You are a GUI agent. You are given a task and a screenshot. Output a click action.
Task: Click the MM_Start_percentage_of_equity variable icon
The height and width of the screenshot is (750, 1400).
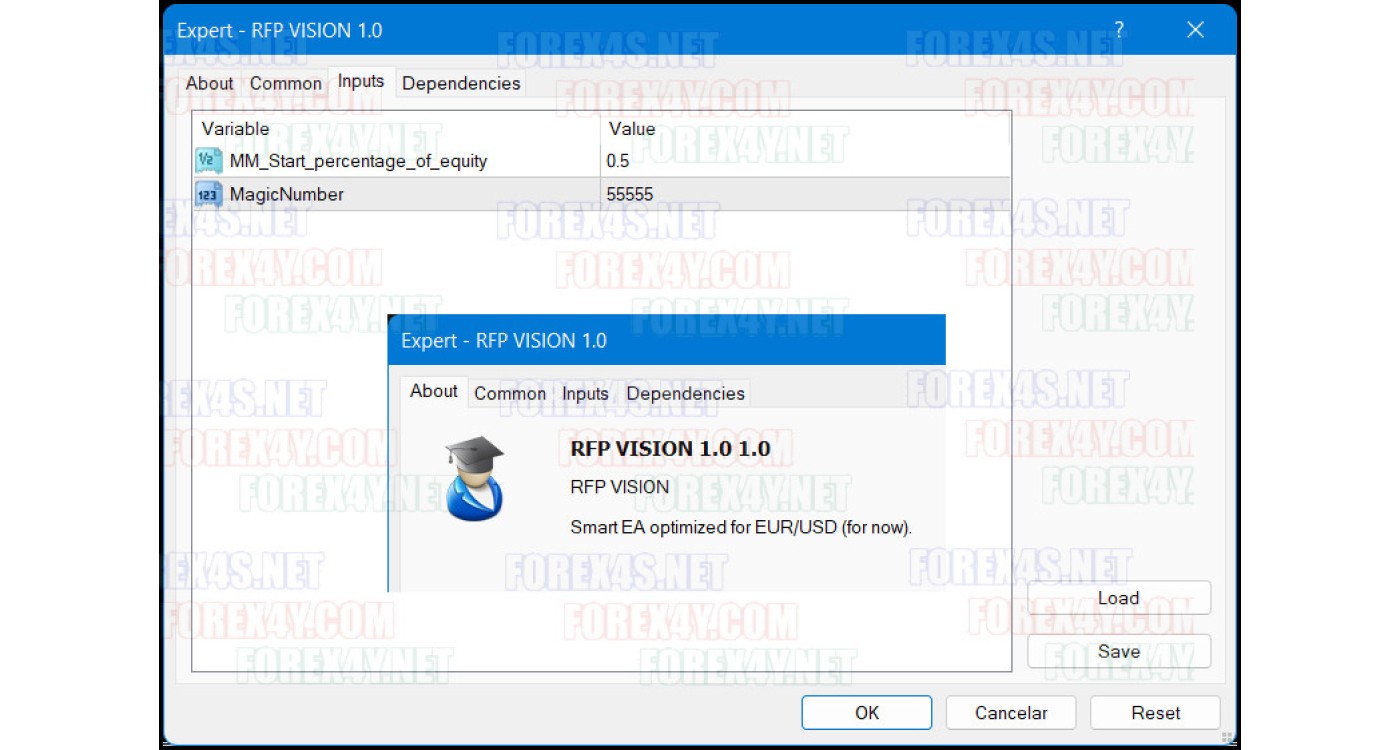208,160
